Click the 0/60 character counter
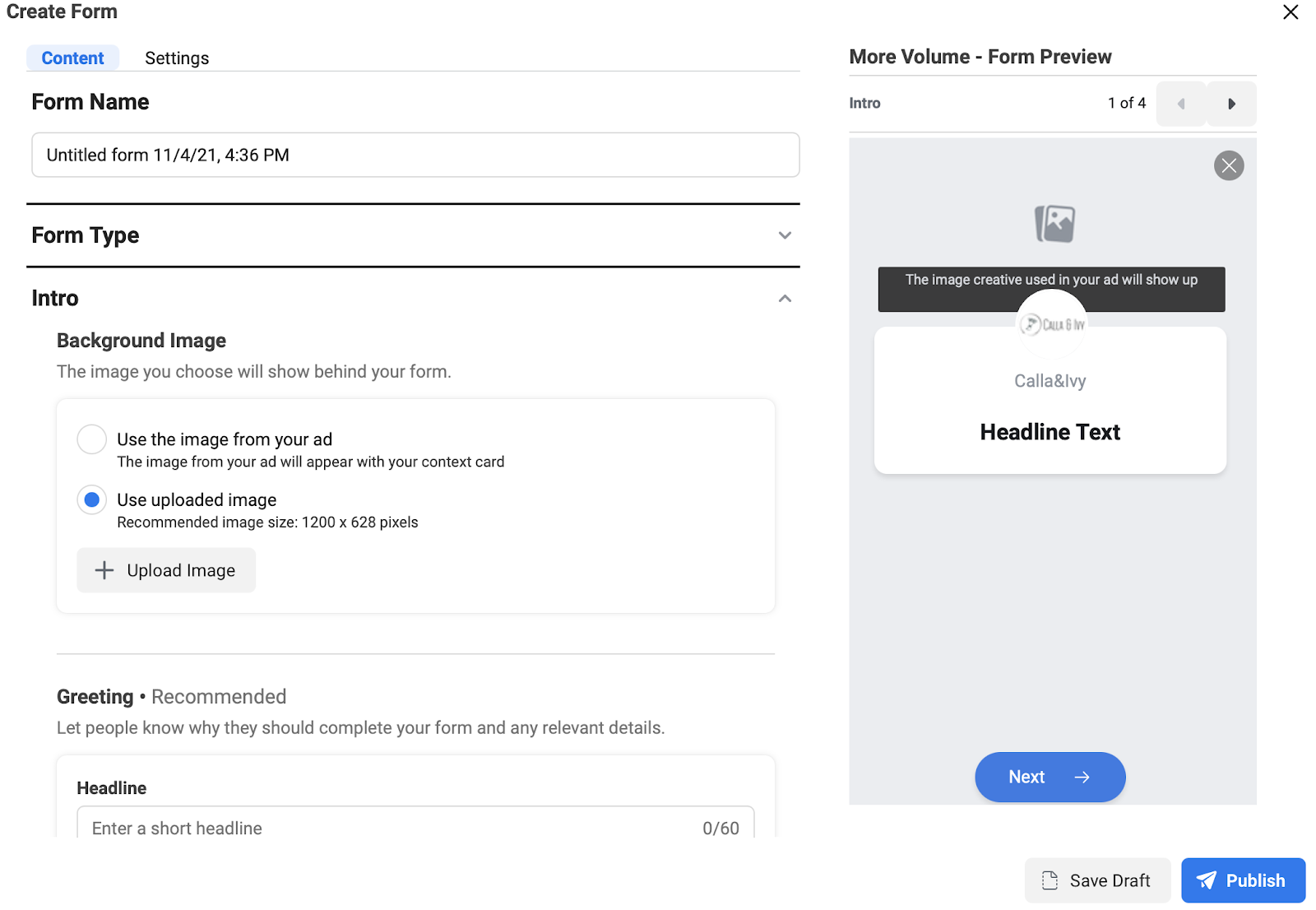Viewport: 1316px width, 910px height. pos(721,829)
